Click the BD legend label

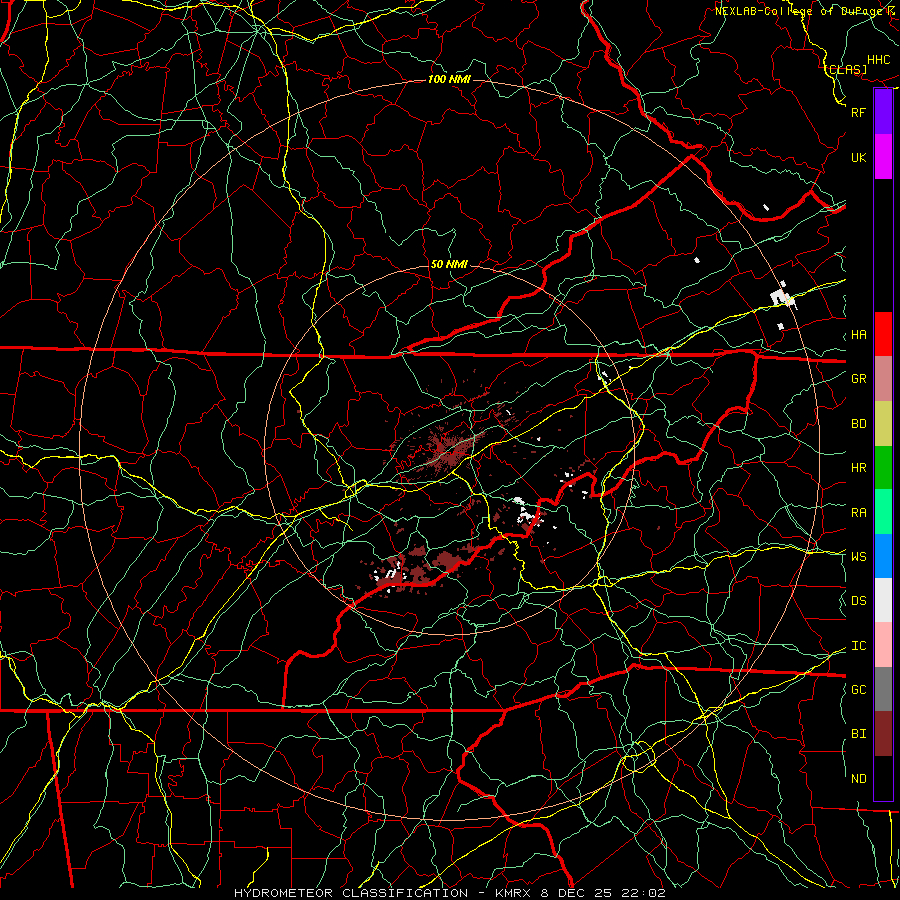click(858, 423)
